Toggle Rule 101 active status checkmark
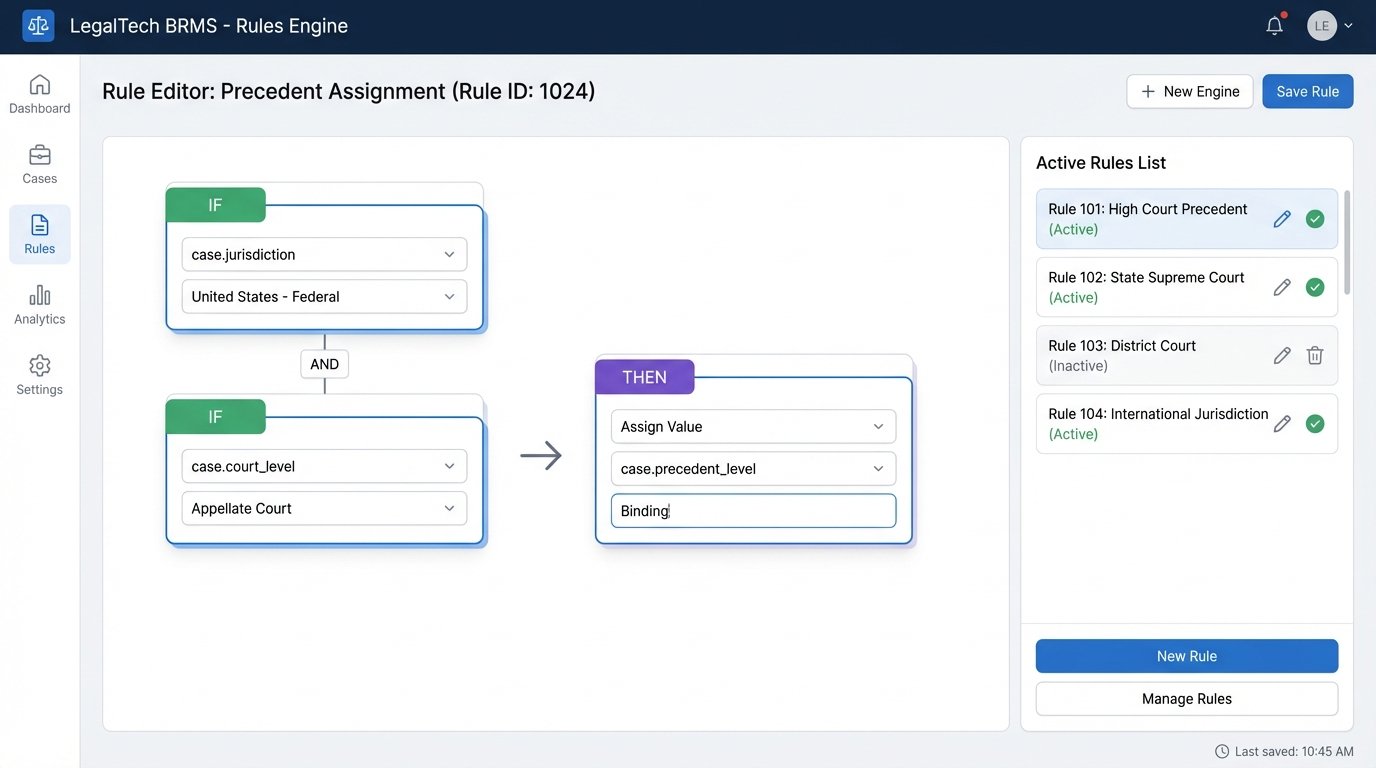This screenshot has width=1376, height=768. pyautogui.click(x=1315, y=218)
